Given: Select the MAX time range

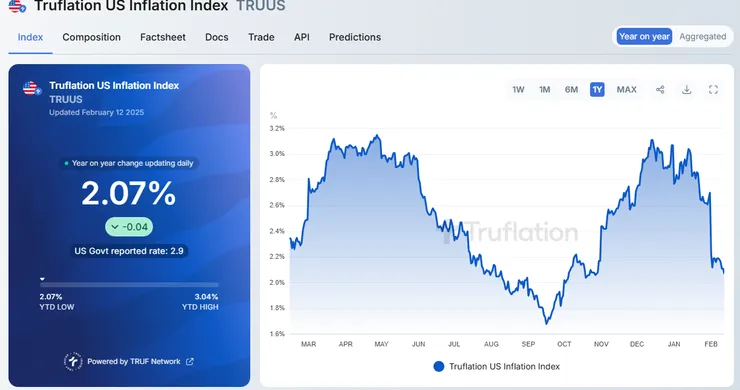Looking at the screenshot, I should coord(626,90).
